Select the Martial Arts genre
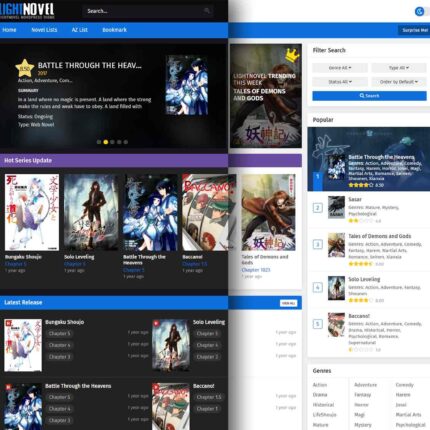430x430 pixels. click(408, 415)
